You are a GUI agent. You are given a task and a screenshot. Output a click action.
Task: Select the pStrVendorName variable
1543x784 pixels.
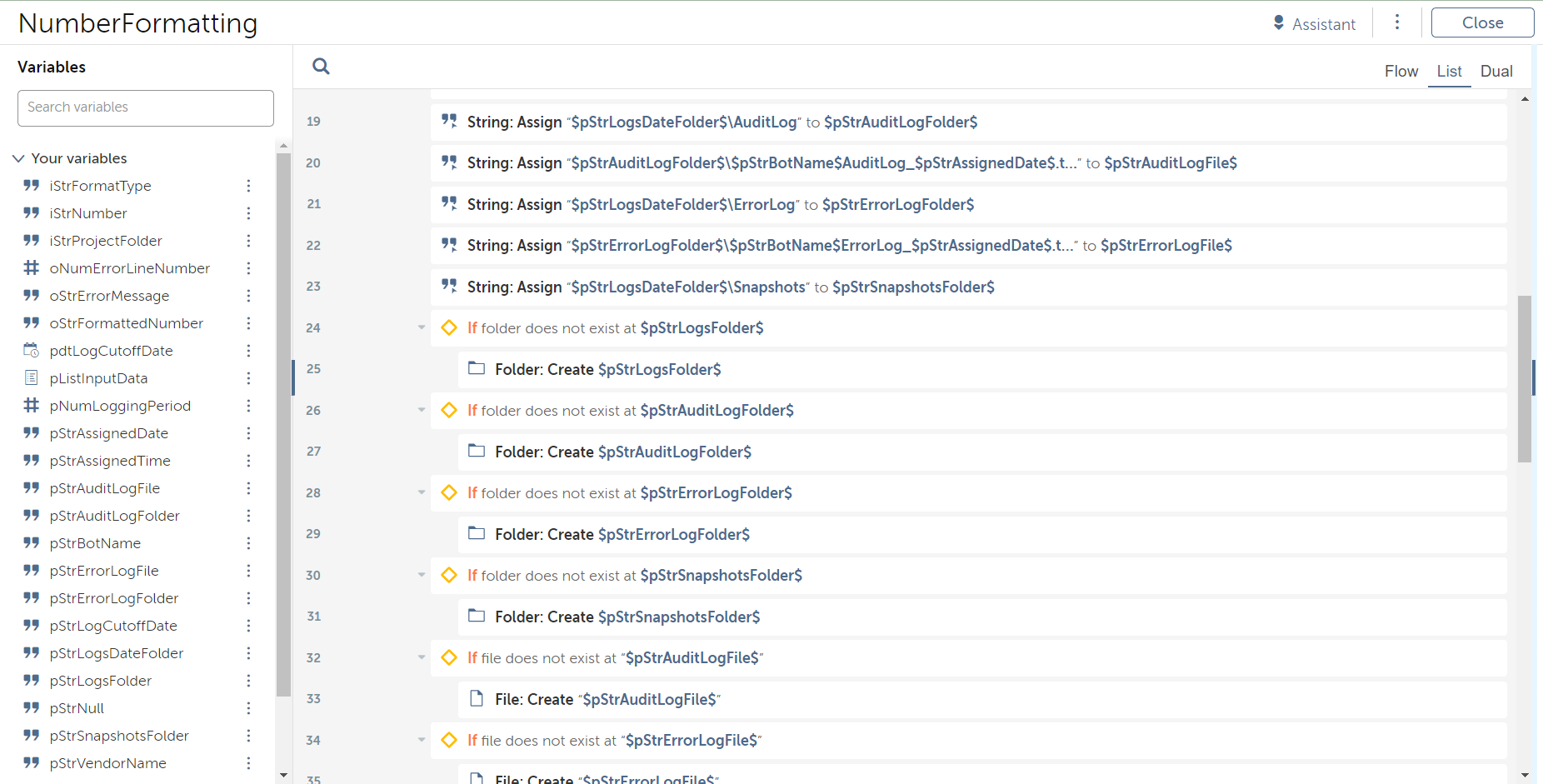108,763
